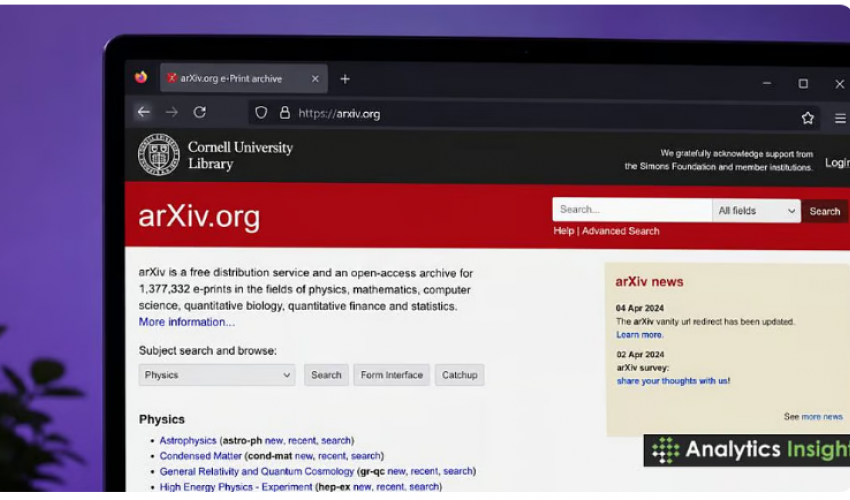This screenshot has height=500, width=850.
Task: Close the arXiv.org e-Print archive tab
Action: click(x=315, y=79)
